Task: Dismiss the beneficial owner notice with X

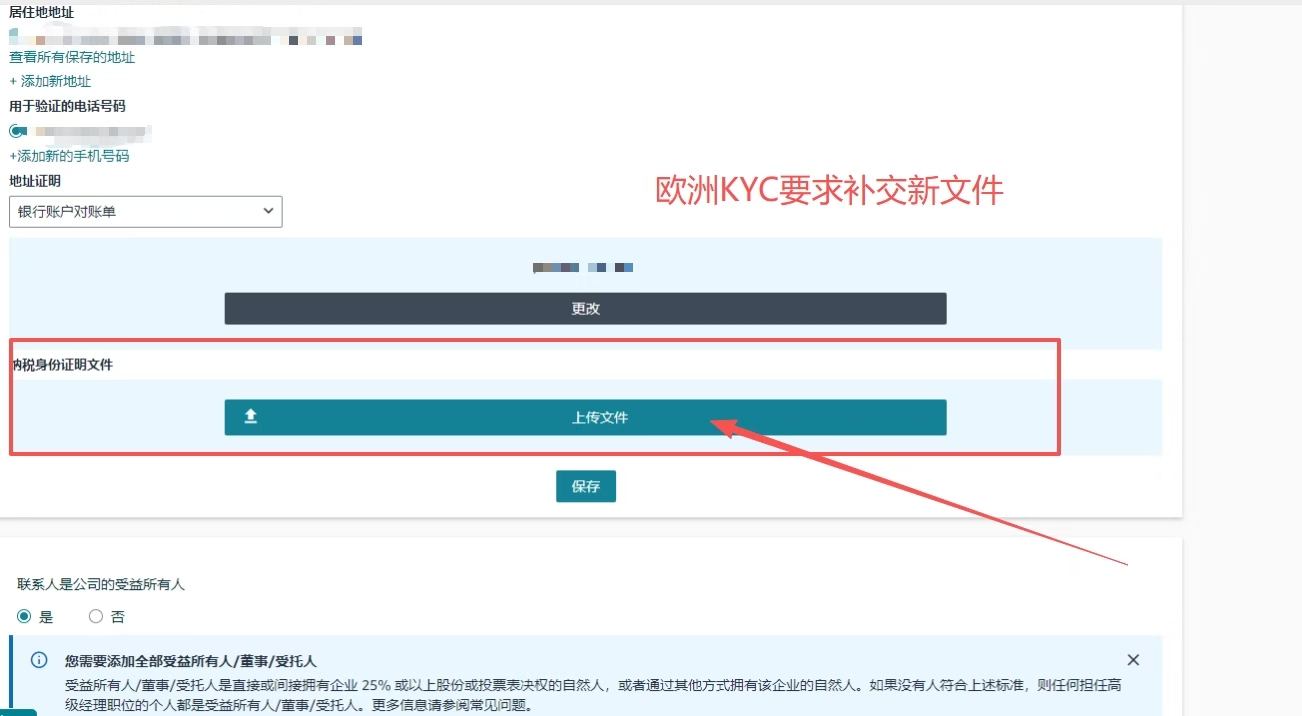Action: tap(1133, 660)
